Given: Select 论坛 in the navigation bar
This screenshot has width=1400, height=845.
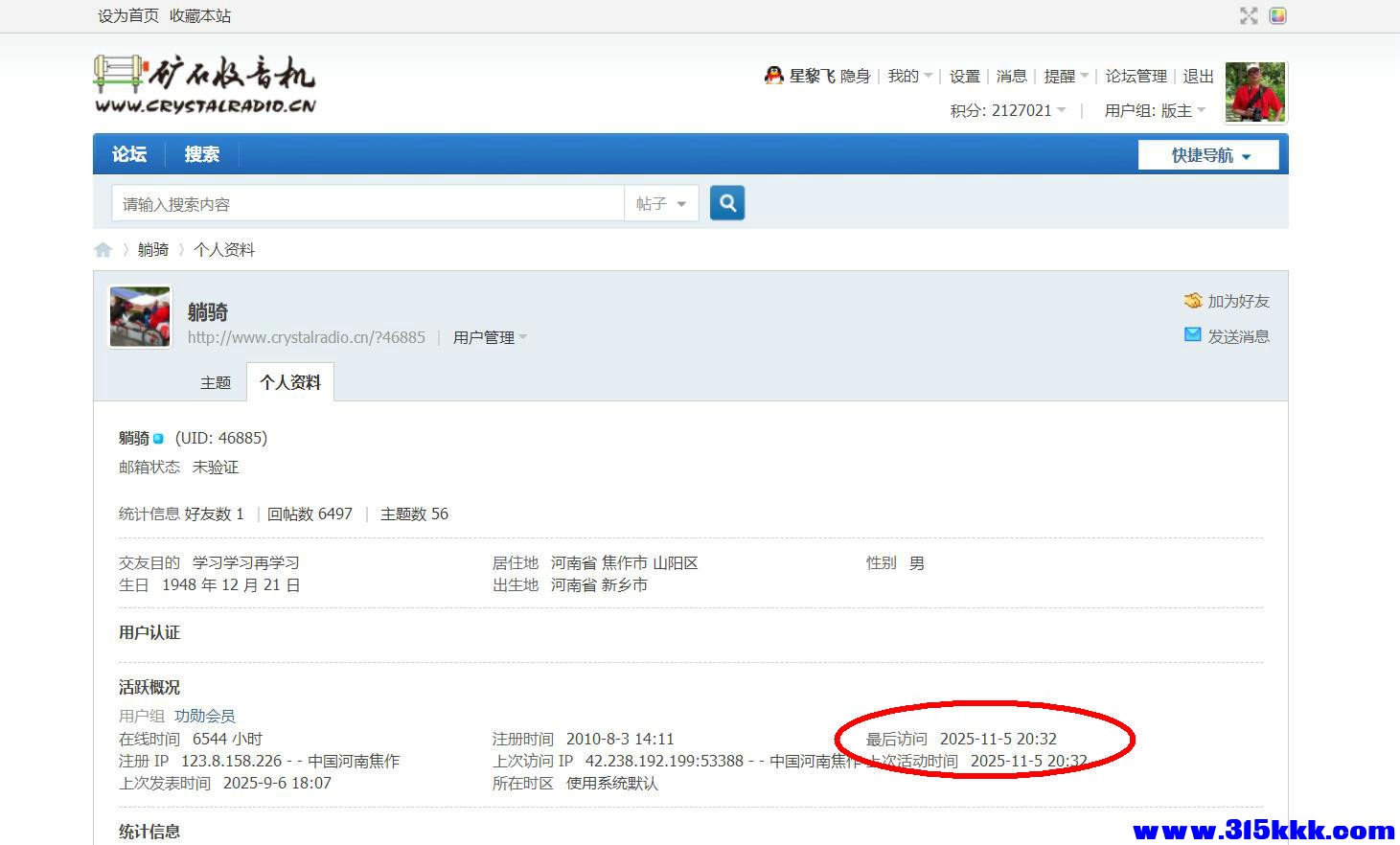Looking at the screenshot, I should pyautogui.click(x=129, y=153).
